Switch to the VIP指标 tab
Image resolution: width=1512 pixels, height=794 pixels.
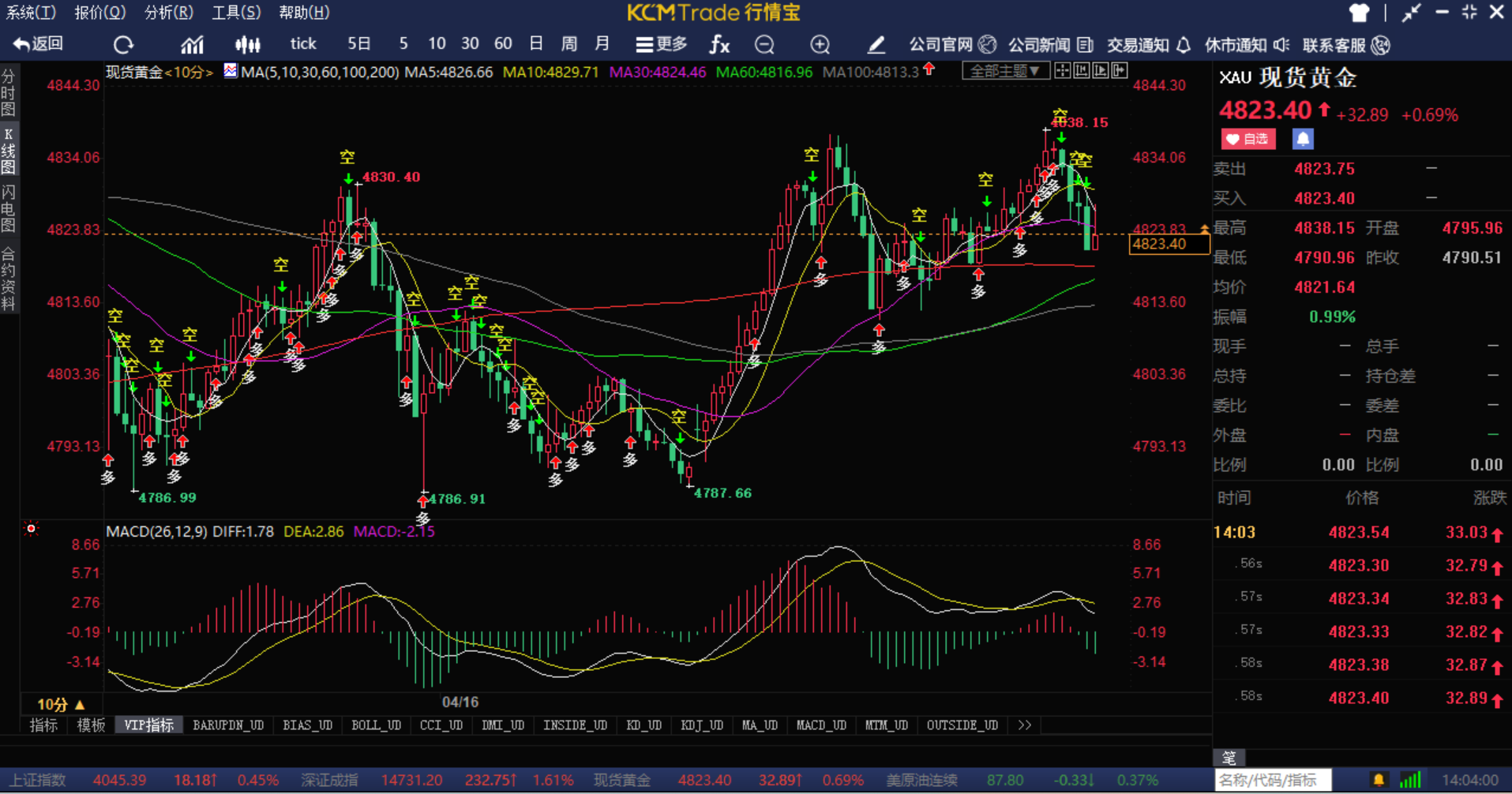coord(148,725)
